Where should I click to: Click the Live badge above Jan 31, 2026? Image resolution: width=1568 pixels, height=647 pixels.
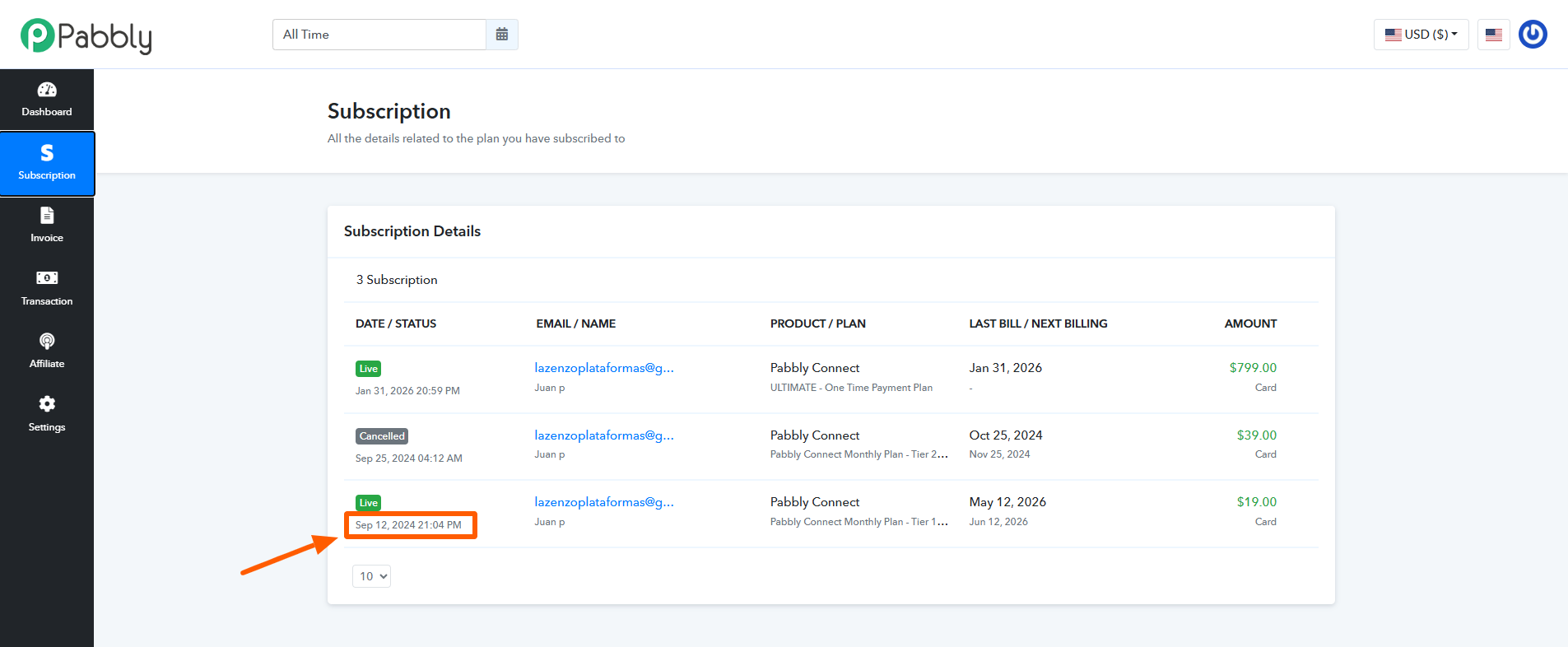tap(368, 369)
